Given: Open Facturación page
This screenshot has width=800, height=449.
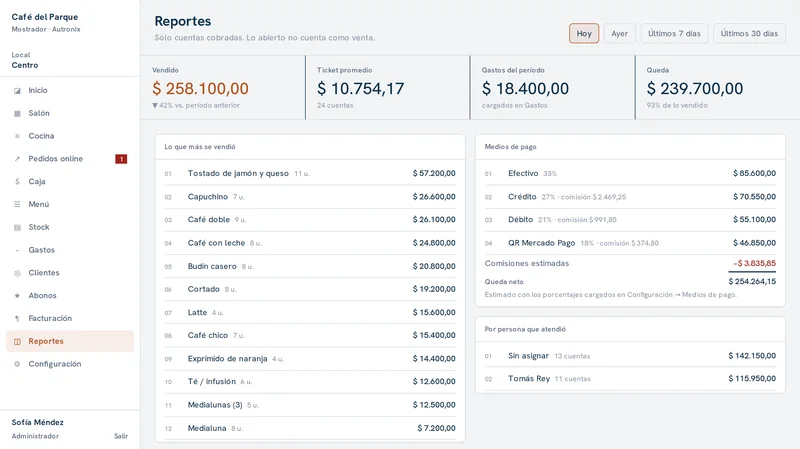Looking at the screenshot, I should pos(70,318).
